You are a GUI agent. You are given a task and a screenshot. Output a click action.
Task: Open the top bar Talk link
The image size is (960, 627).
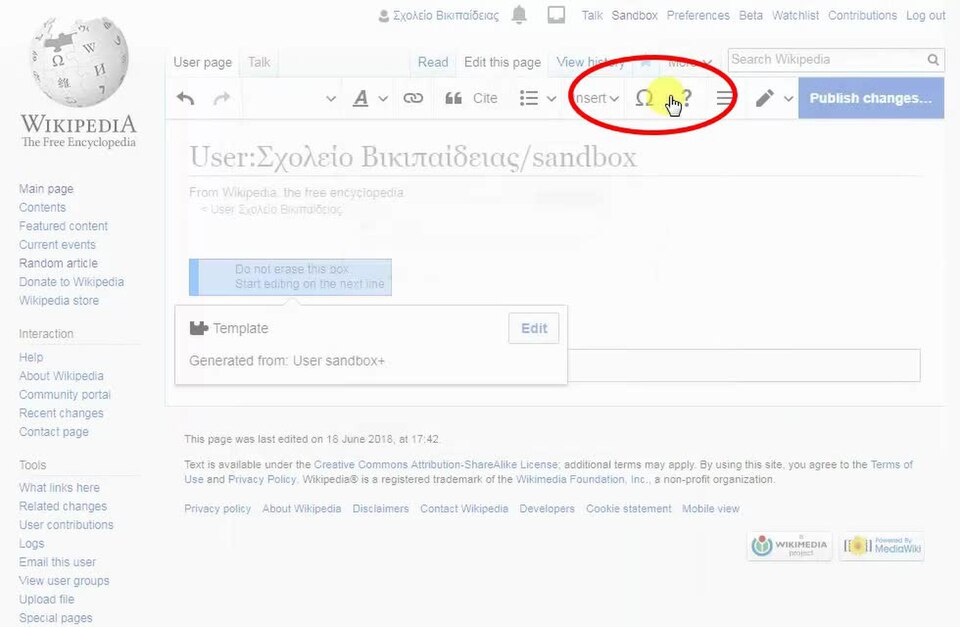coord(592,15)
